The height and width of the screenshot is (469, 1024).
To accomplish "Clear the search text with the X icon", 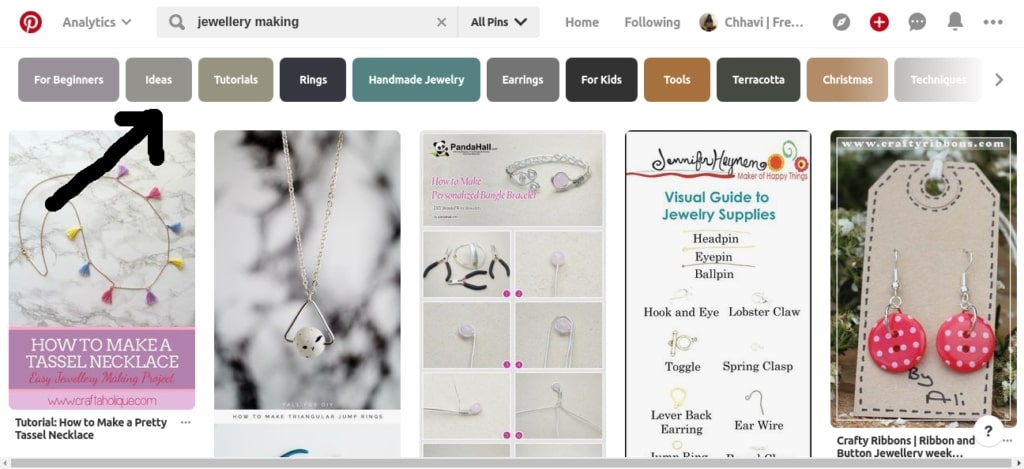I will pos(441,22).
